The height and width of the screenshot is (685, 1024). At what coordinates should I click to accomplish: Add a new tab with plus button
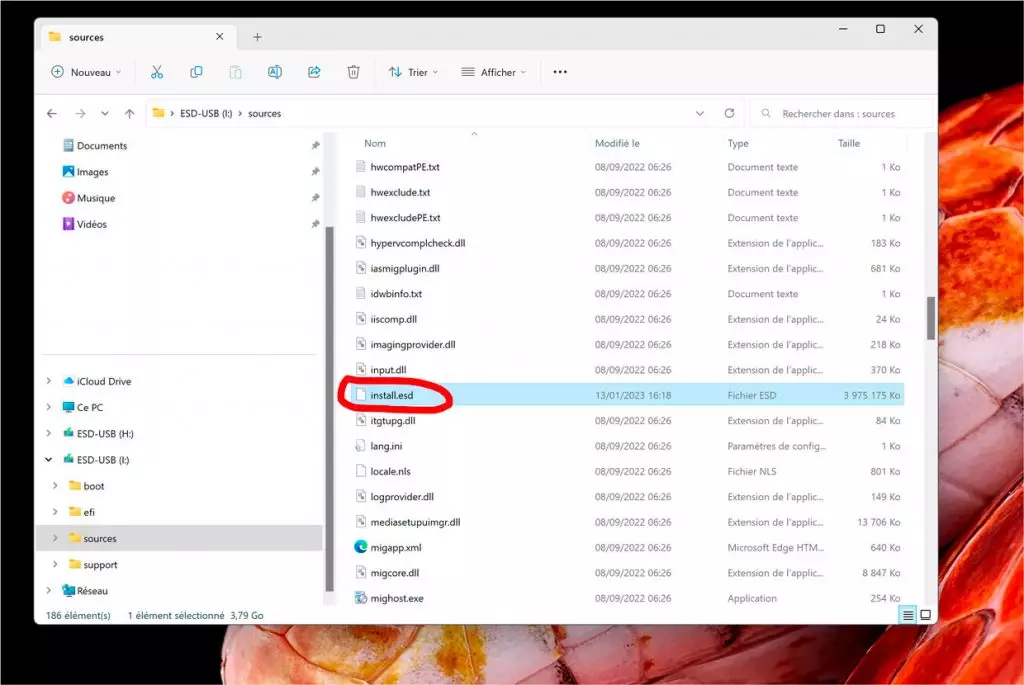(x=257, y=37)
